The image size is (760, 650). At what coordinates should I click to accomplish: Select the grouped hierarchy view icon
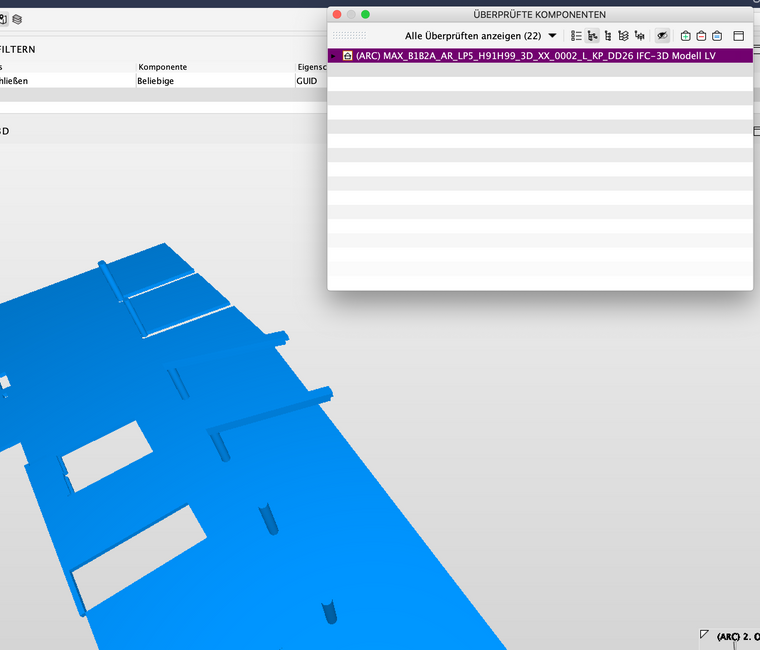pyautogui.click(x=639, y=36)
